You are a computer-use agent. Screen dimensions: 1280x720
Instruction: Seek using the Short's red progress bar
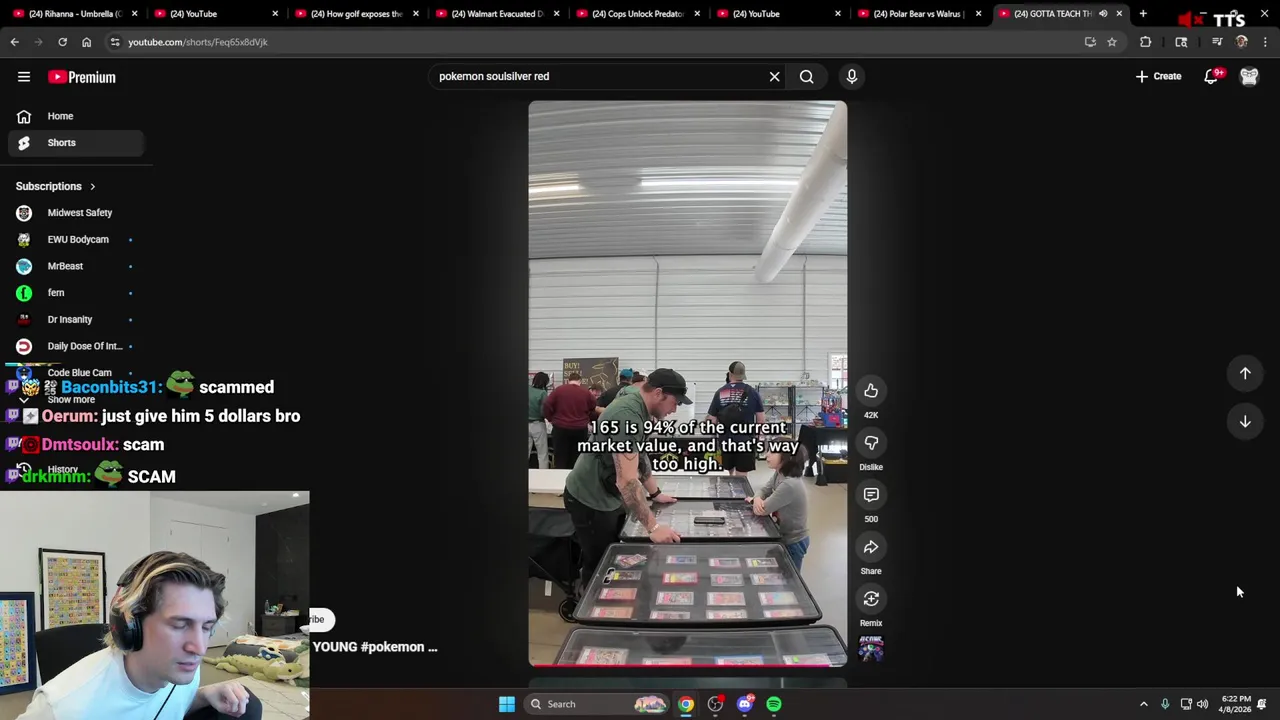pyautogui.click(x=688, y=664)
